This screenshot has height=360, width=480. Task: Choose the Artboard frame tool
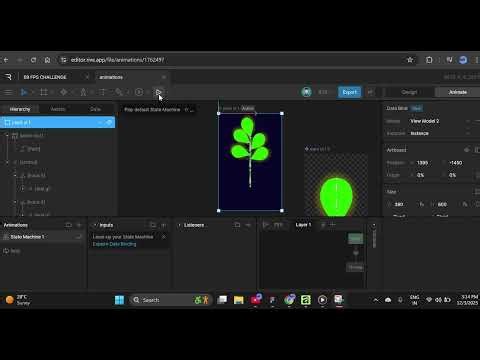tap(44, 92)
